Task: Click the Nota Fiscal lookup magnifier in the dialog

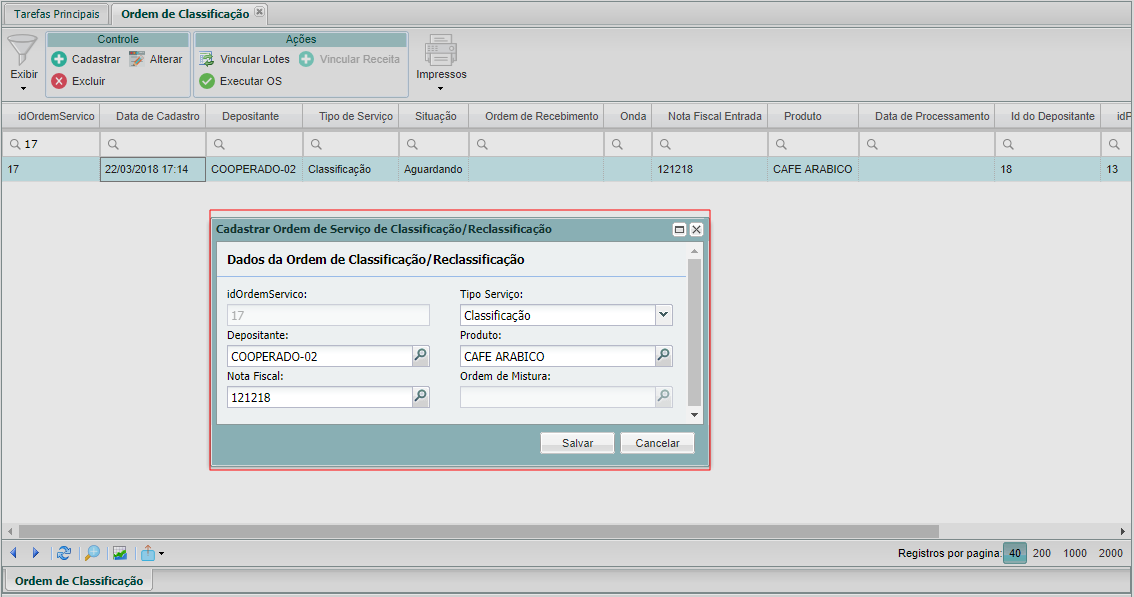Action: pos(421,397)
